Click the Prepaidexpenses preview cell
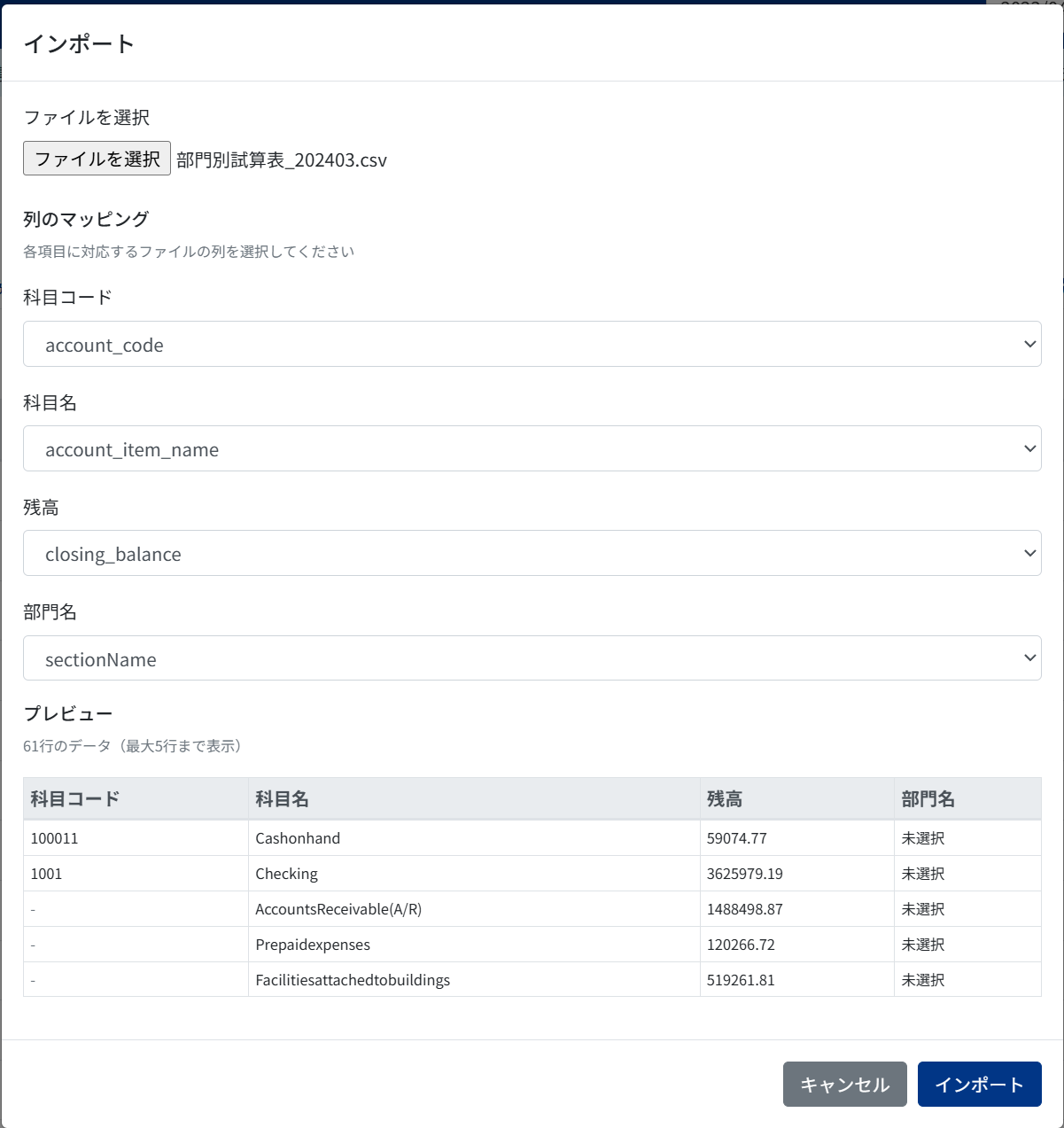The image size is (1064, 1128). 313,945
